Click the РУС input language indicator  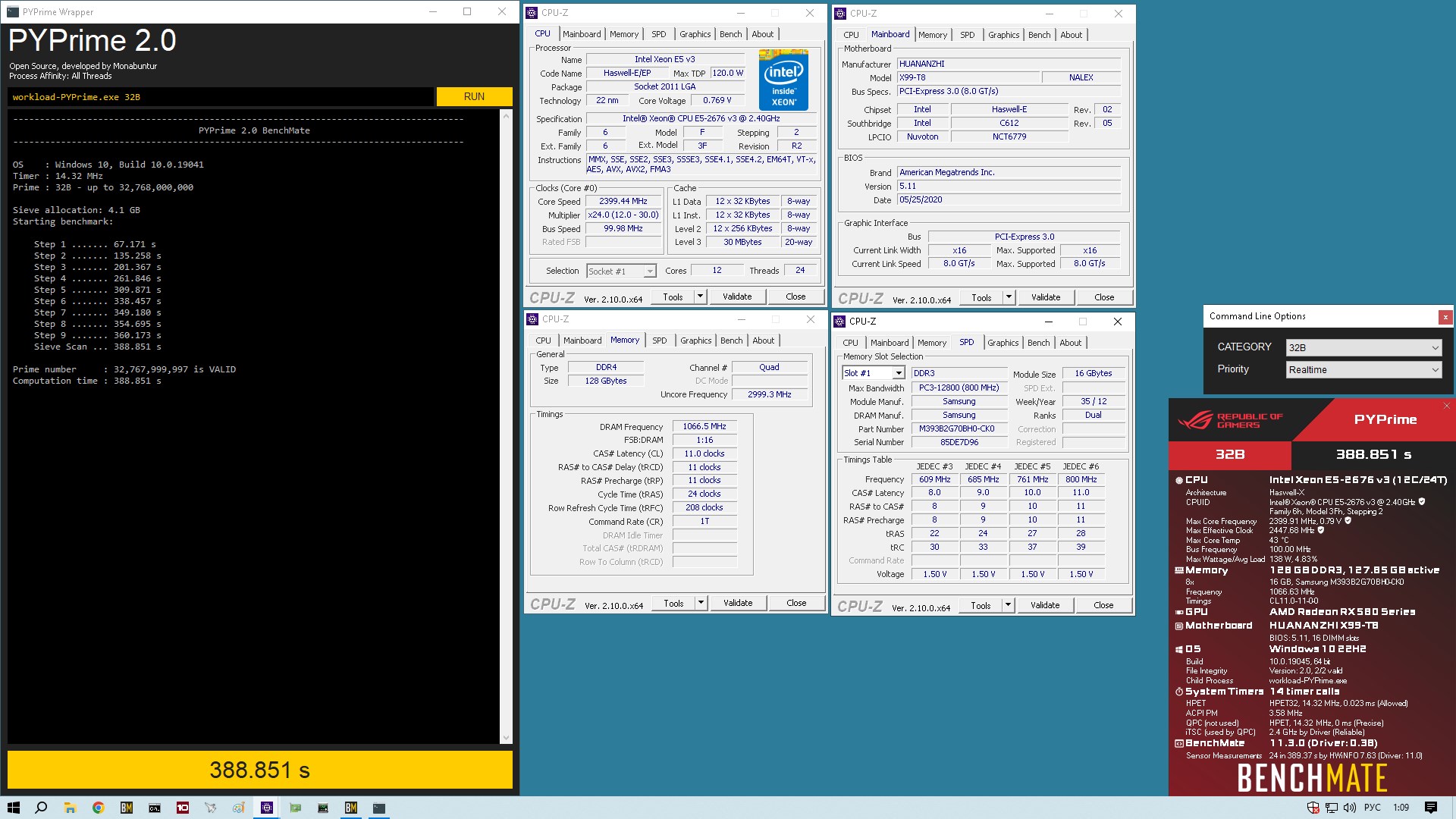point(1373,808)
